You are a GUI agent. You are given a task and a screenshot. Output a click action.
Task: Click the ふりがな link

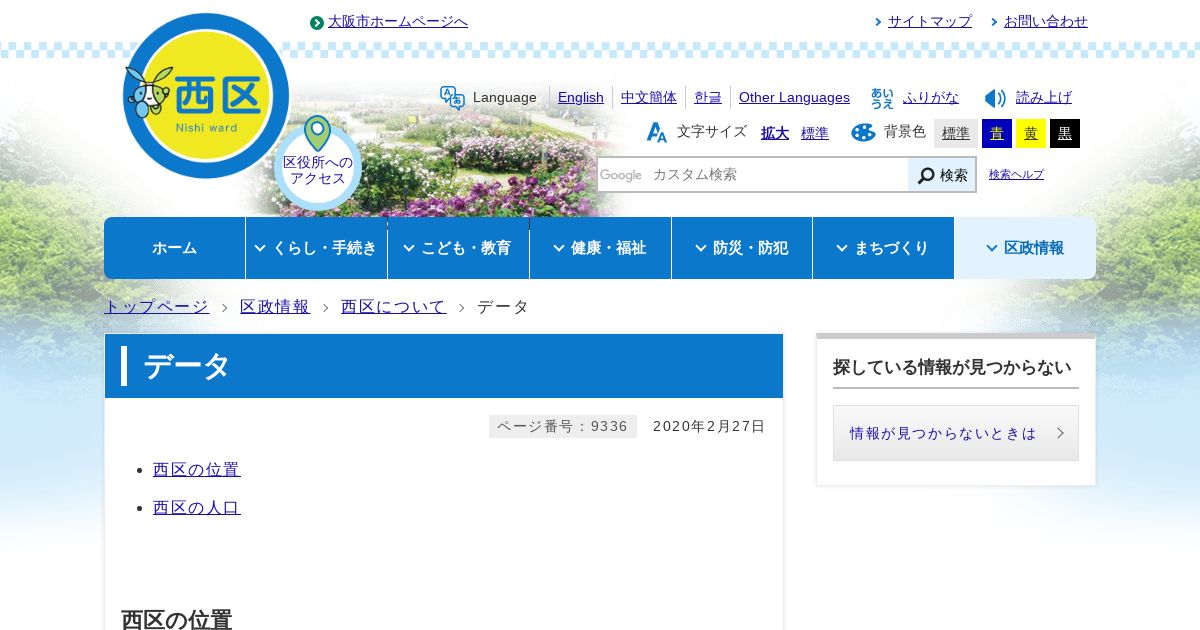click(931, 97)
